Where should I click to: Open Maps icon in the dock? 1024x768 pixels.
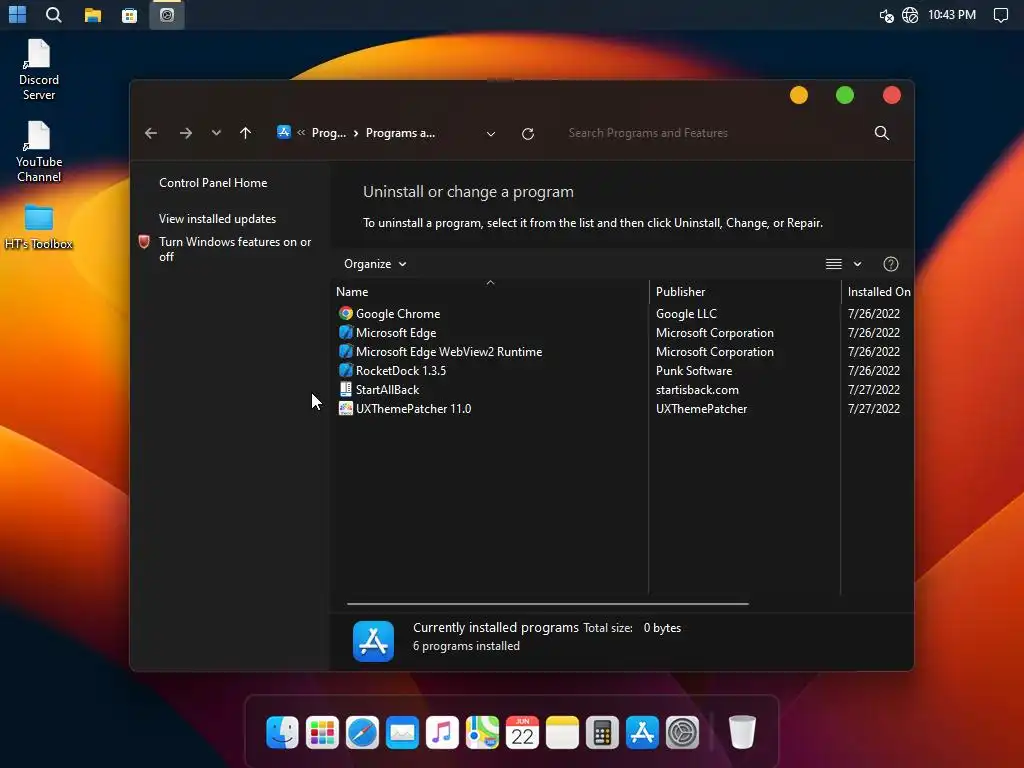[x=482, y=732]
